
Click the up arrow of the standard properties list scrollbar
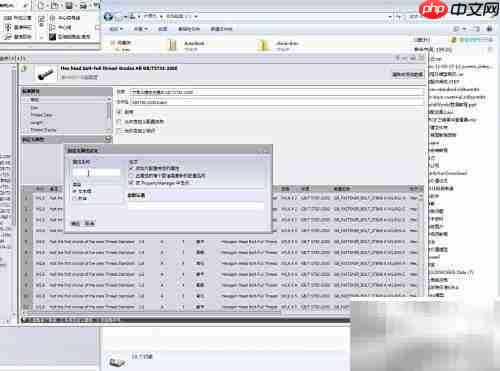109,99
